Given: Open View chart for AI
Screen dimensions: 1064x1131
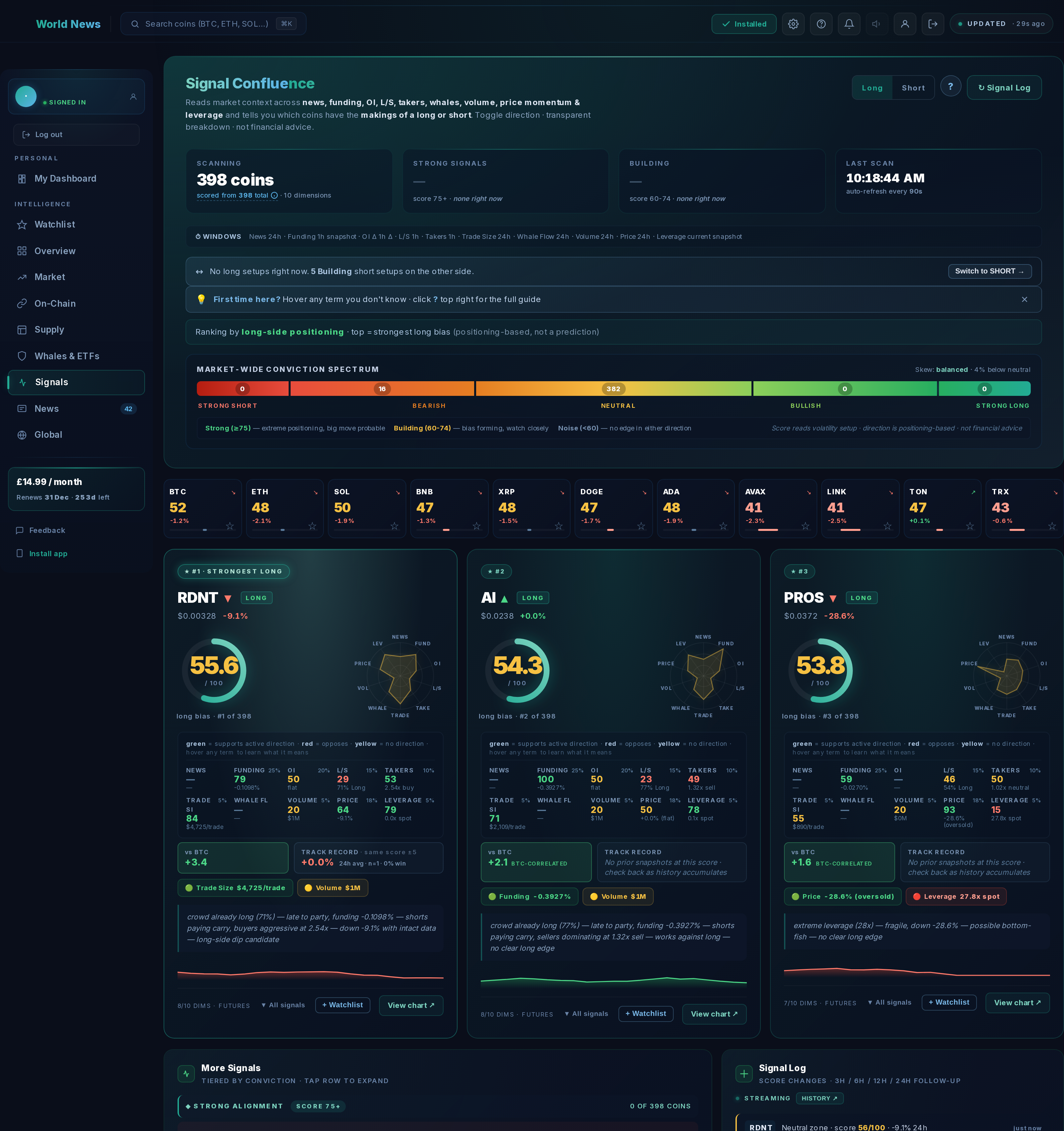Looking at the screenshot, I should (714, 1014).
